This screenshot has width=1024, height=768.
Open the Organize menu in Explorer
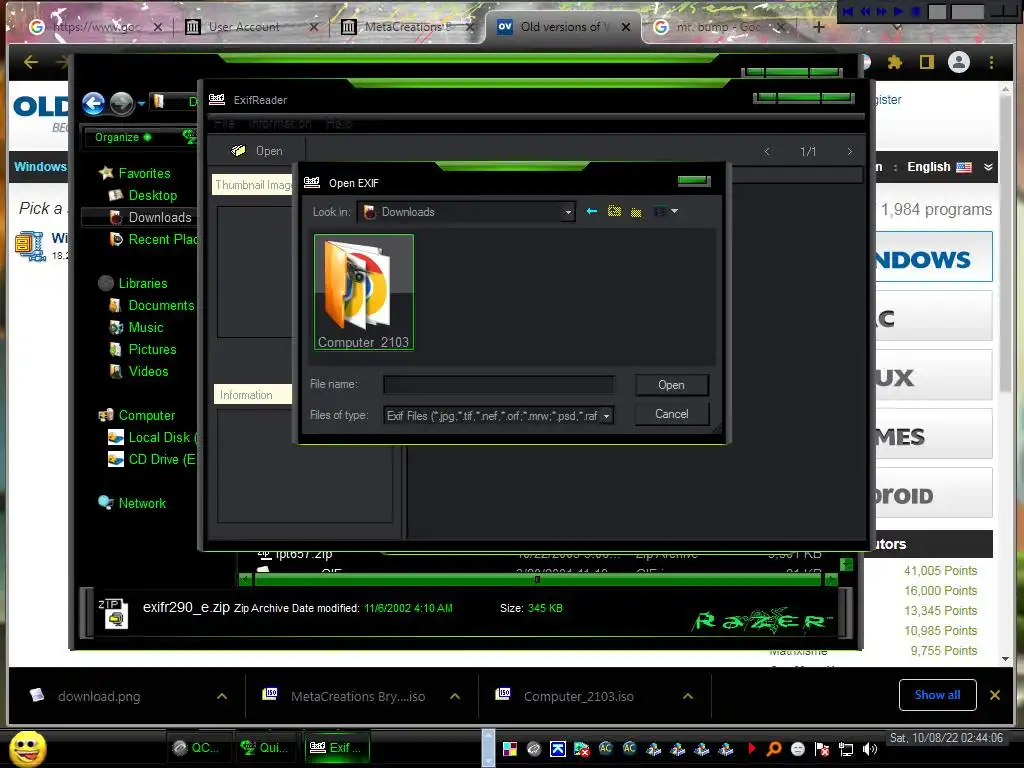123,137
